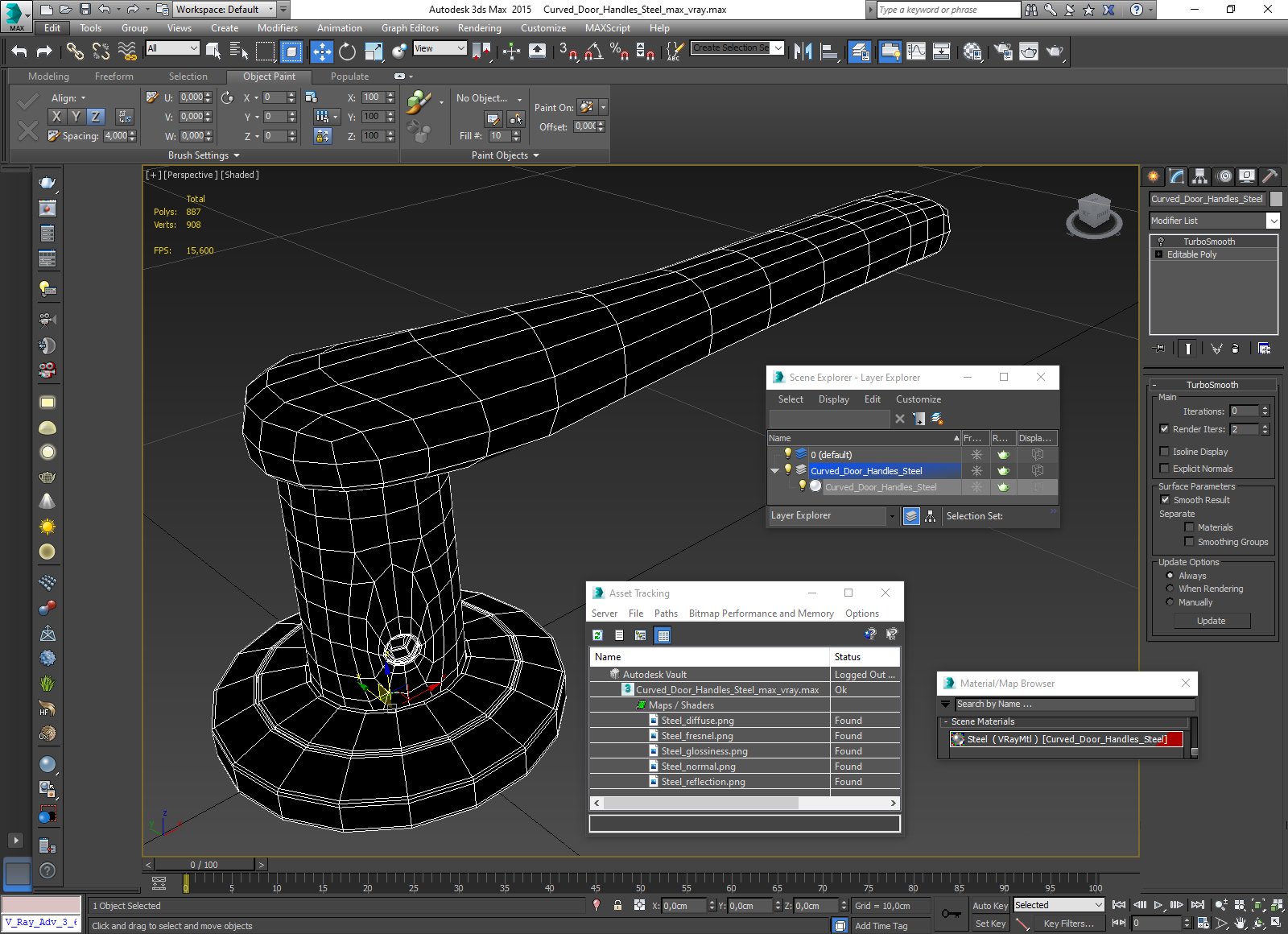Refresh the Asset Tracking list
The height and width of the screenshot is (934, 1288).
pos(598,635)
